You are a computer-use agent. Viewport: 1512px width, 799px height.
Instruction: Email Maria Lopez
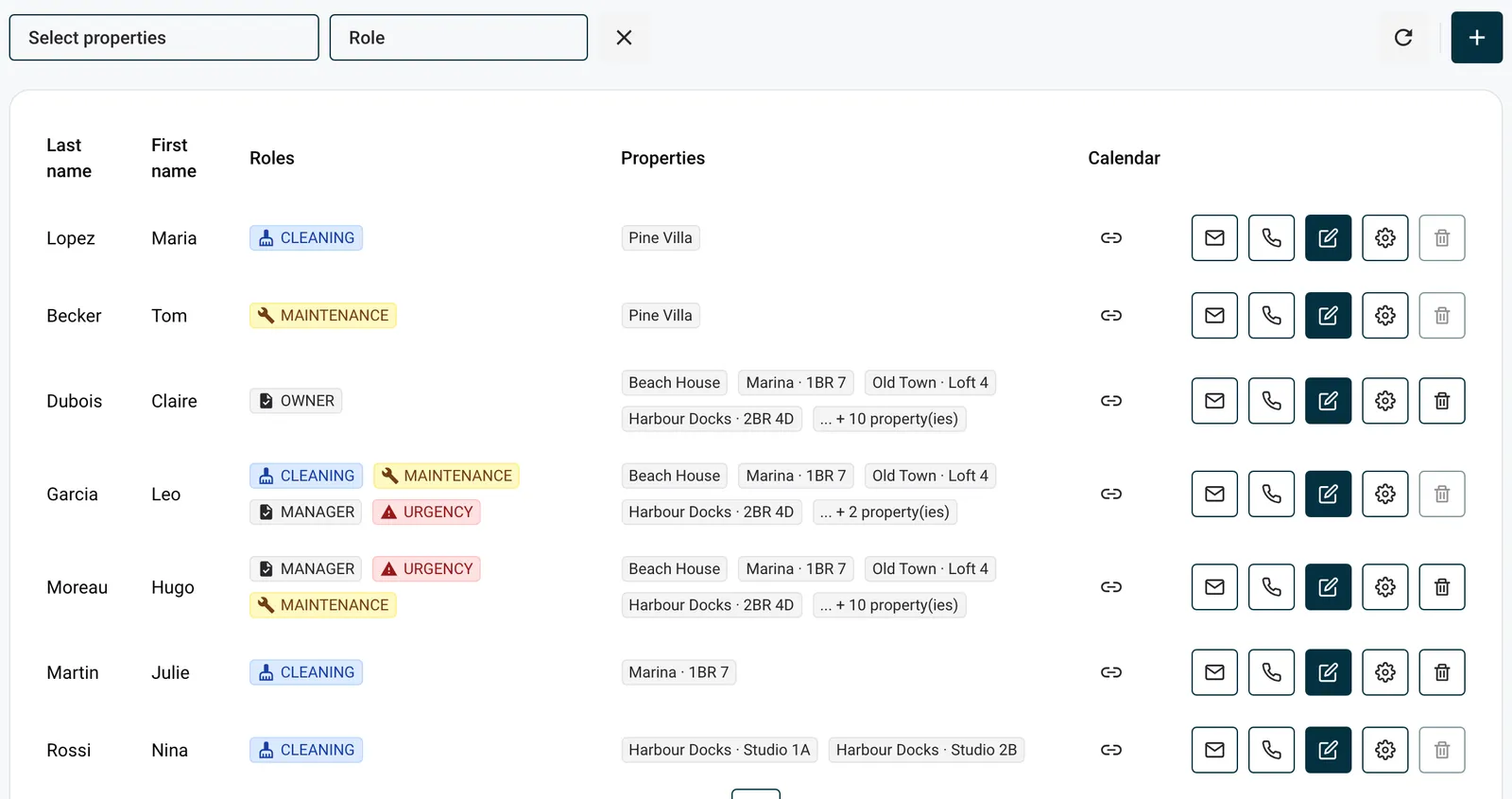pyautogui.click(x=1214, y=238)
